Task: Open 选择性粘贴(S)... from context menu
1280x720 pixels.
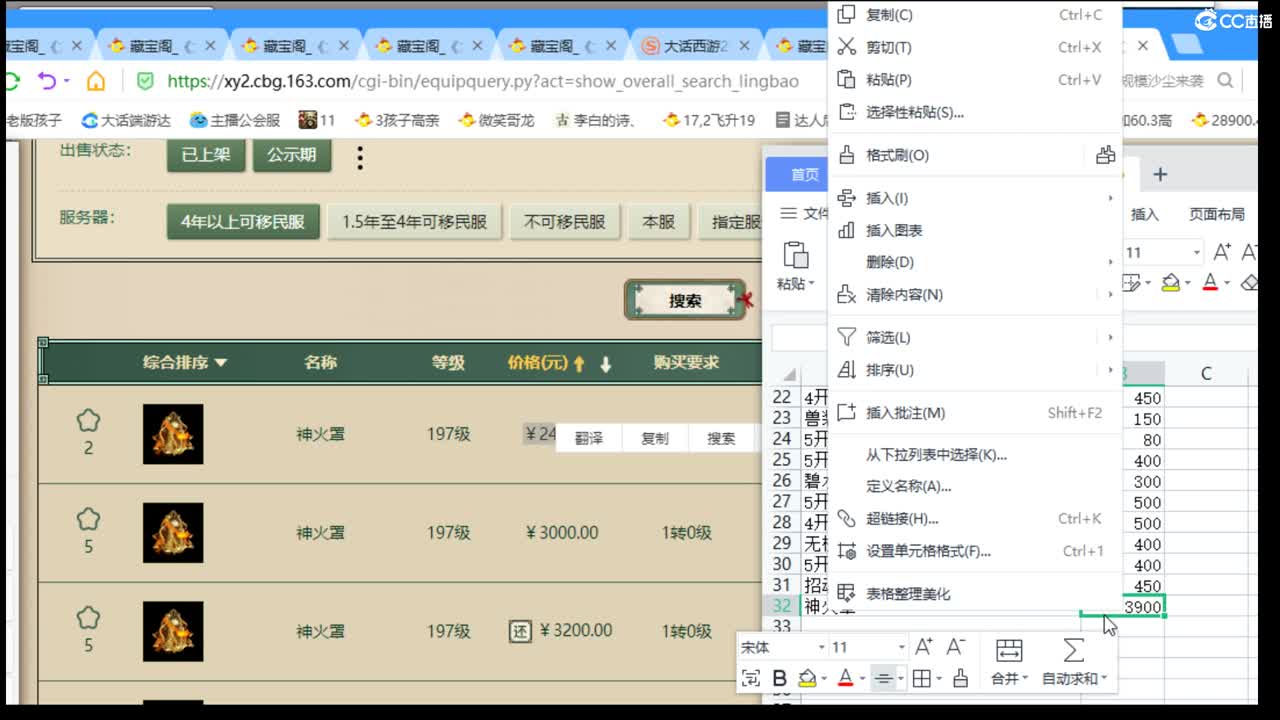Action: click(x=975, y=113)
